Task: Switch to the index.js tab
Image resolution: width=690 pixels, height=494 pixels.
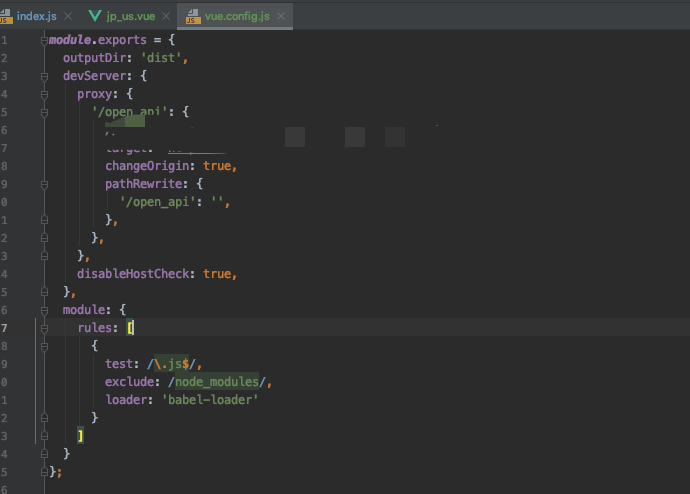Action: point(37,16)
